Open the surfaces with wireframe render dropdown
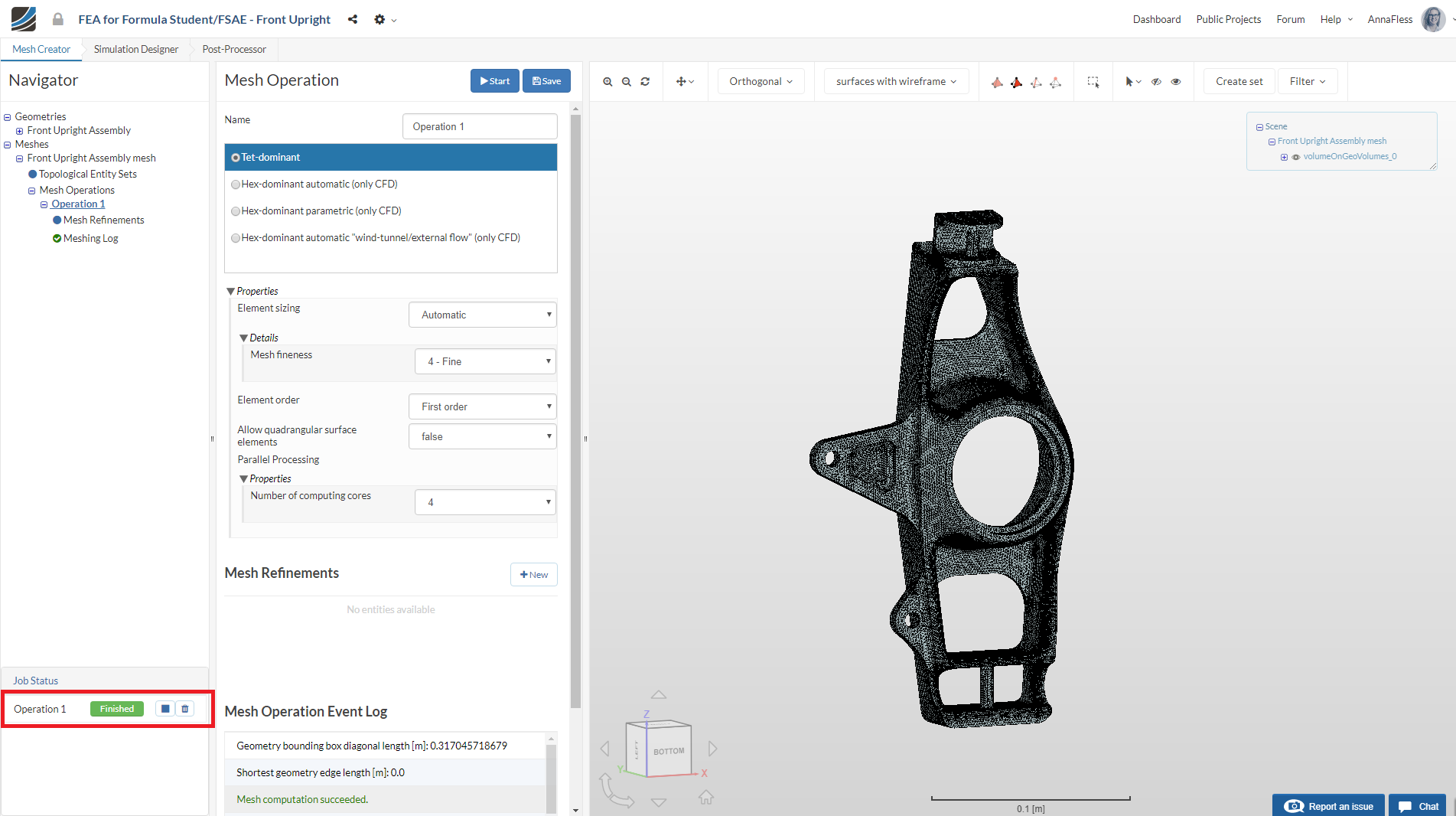1456x816 pixels. click(895, 82)
